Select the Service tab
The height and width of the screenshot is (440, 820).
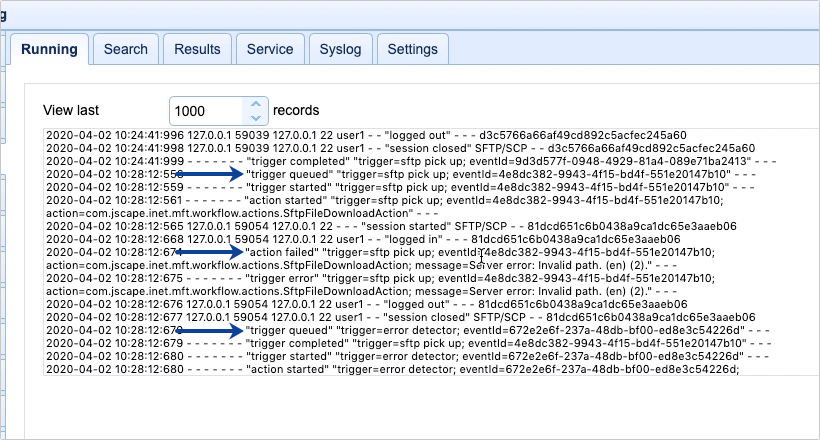click(270, 49)
